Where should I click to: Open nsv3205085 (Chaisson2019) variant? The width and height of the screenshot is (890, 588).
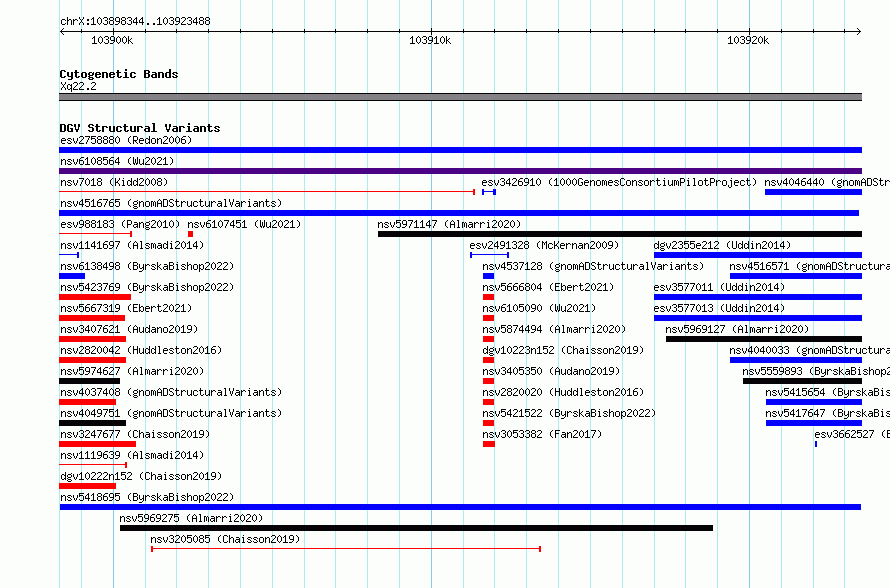[225, 539]
